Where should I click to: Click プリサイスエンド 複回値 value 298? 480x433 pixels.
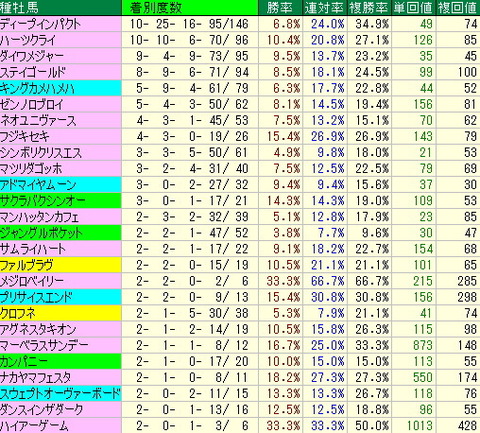click(x=467, y=297)
